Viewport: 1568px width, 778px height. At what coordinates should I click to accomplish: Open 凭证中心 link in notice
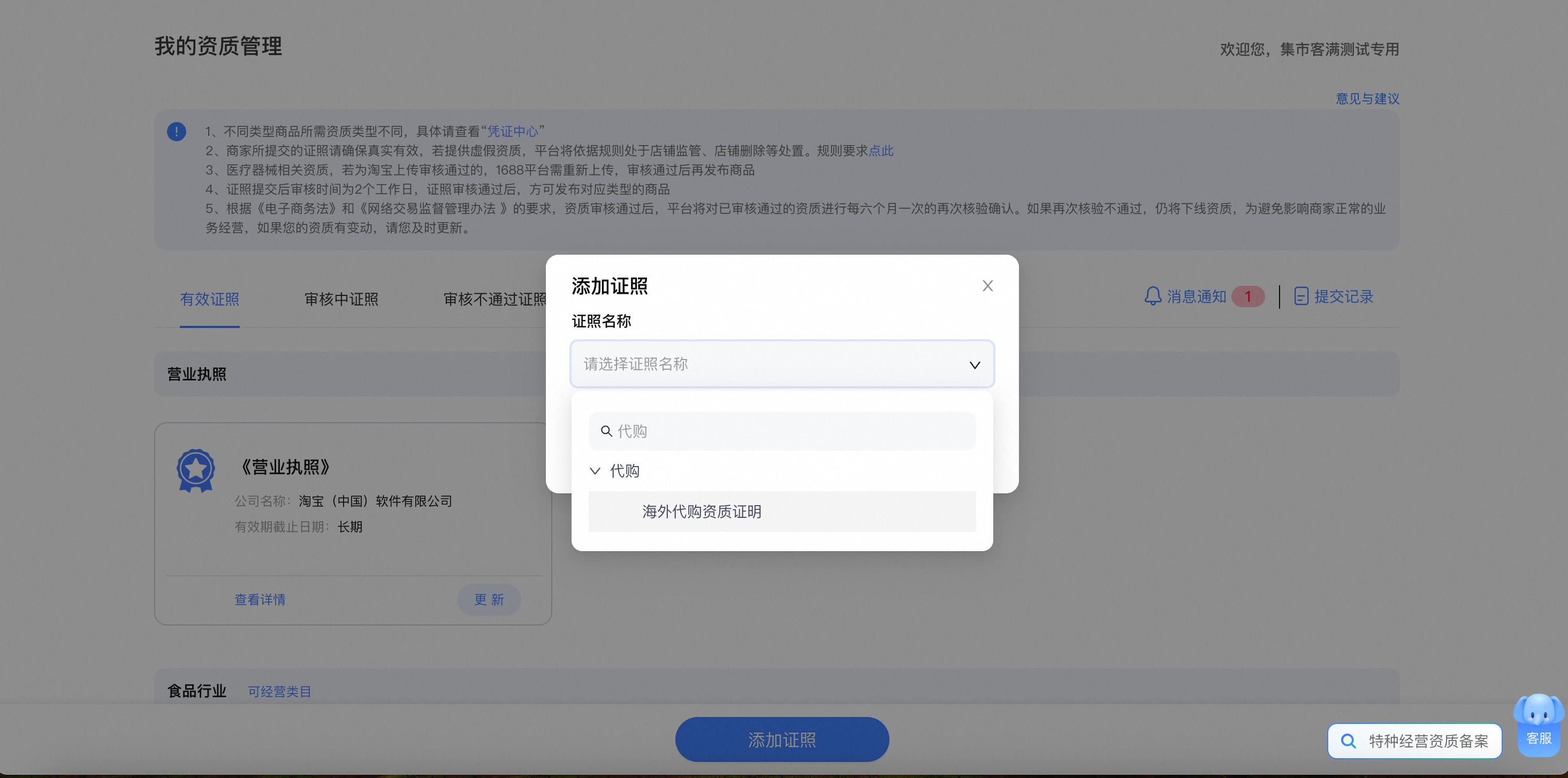pyautogui.click(x=513, y=131)
